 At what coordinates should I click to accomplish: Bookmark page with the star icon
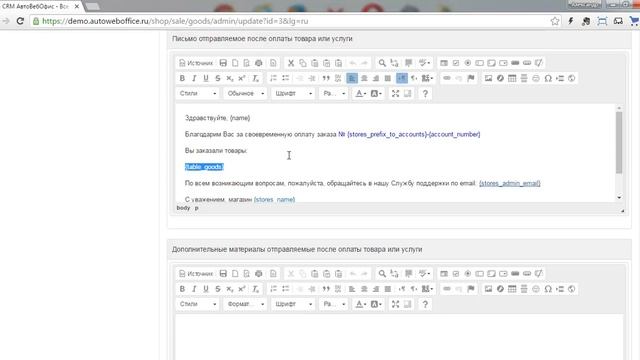555,21
